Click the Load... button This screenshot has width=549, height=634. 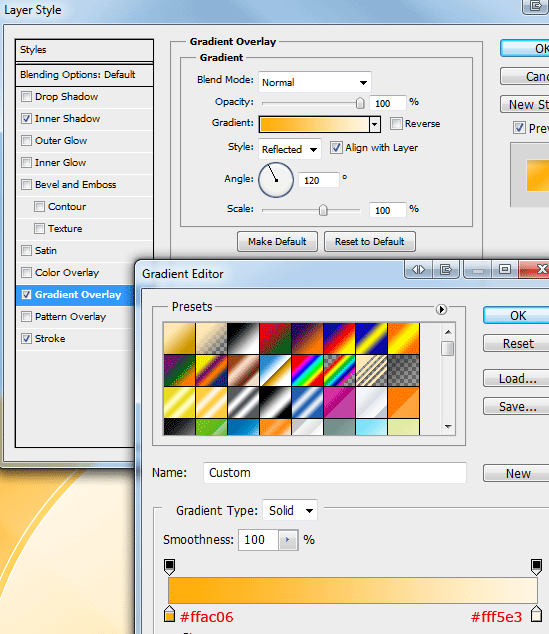click(x=517, y=378)
